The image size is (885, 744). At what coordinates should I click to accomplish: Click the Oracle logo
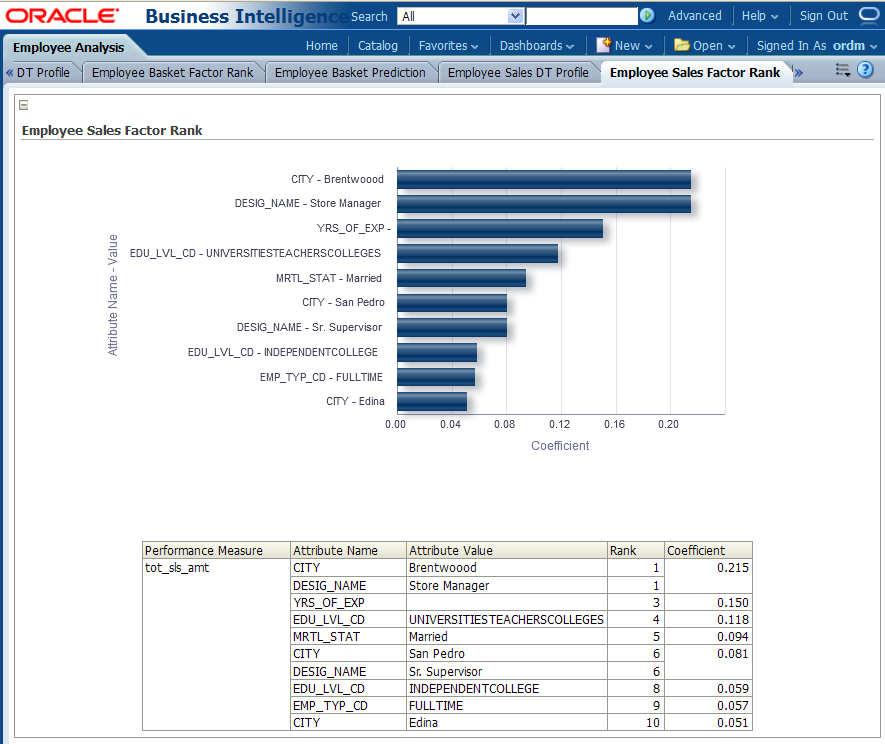click(62, 16)
